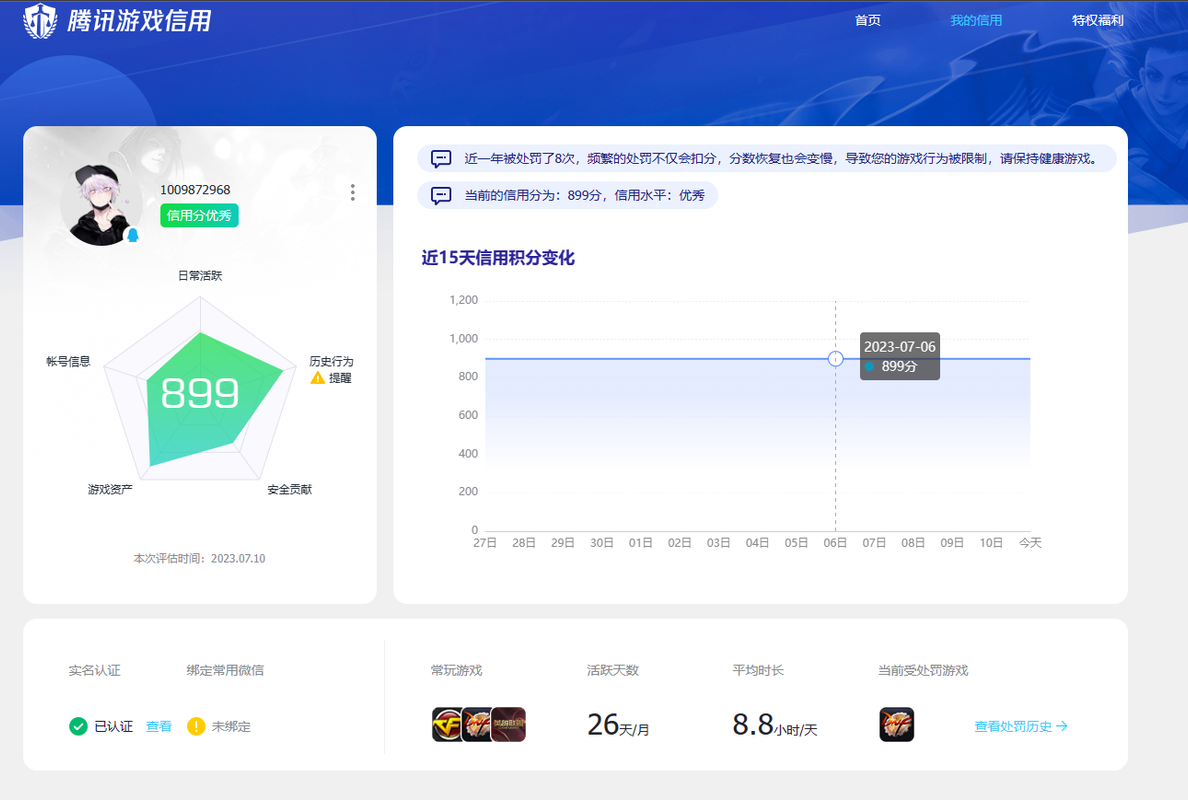This screenshot has width=1188, height=800.
Task: Click the 01日 x-axis label
Action: tap(641, 543)
